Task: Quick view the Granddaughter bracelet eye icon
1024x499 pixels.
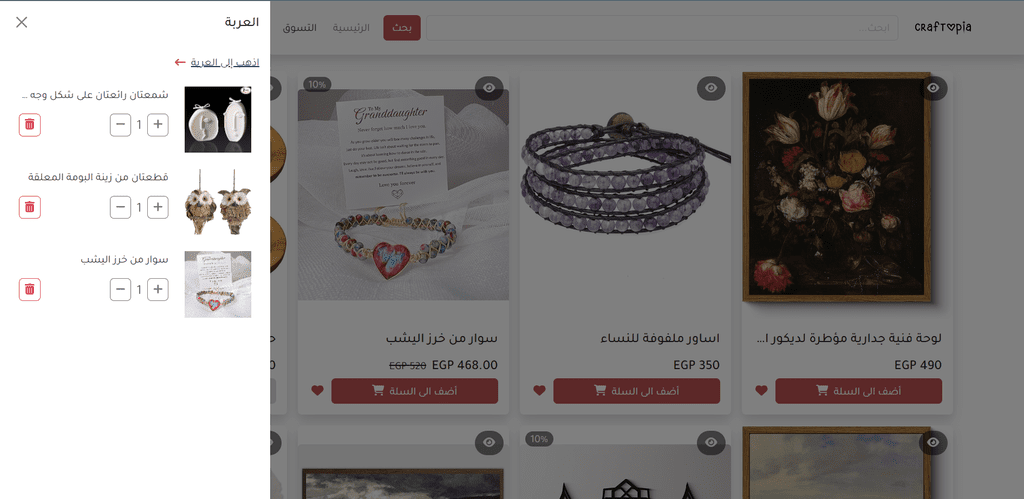Action: (x=489, y=88)
